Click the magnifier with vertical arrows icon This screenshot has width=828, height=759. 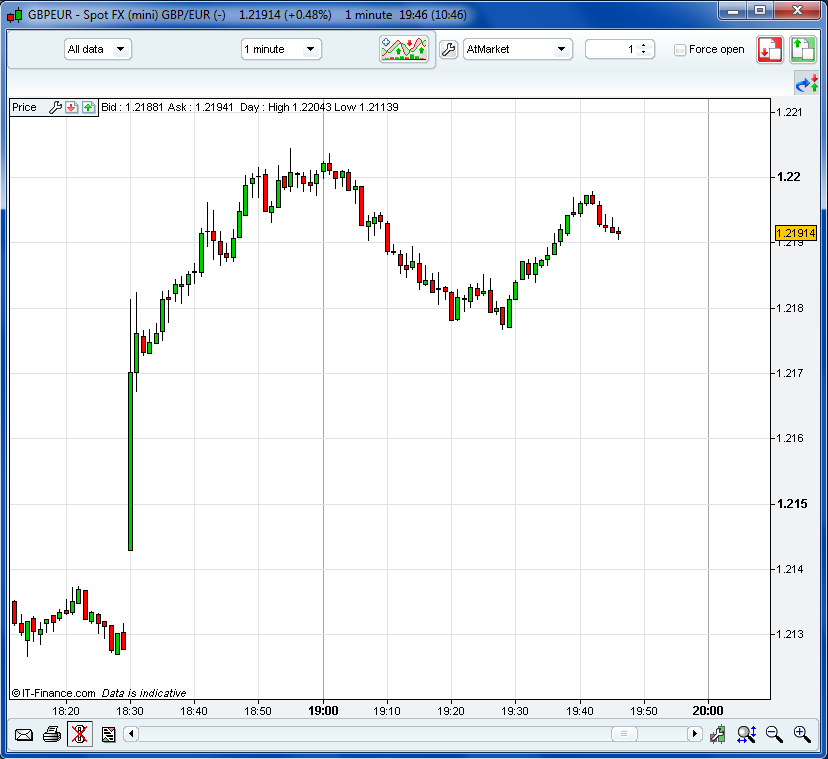[x=747, y=734]
